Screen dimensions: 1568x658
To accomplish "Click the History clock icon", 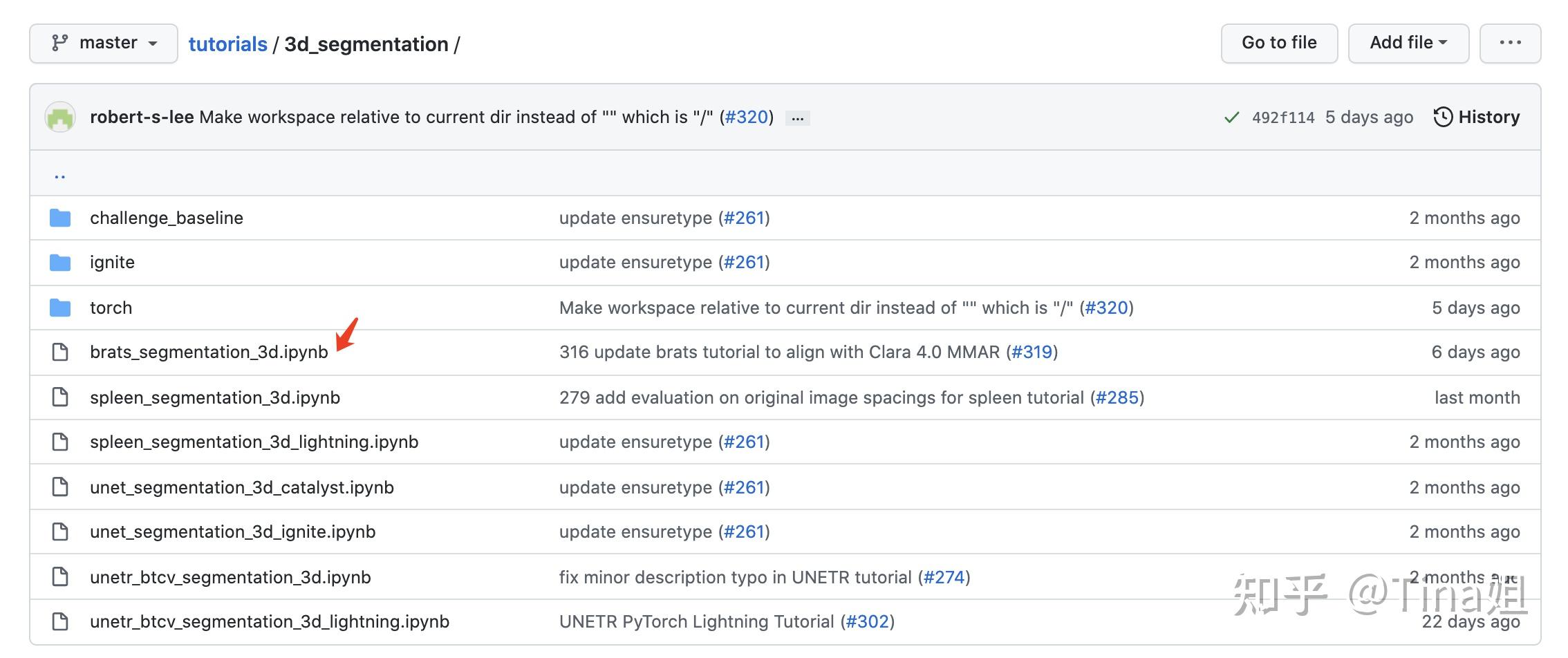I will coord(1444,117).
